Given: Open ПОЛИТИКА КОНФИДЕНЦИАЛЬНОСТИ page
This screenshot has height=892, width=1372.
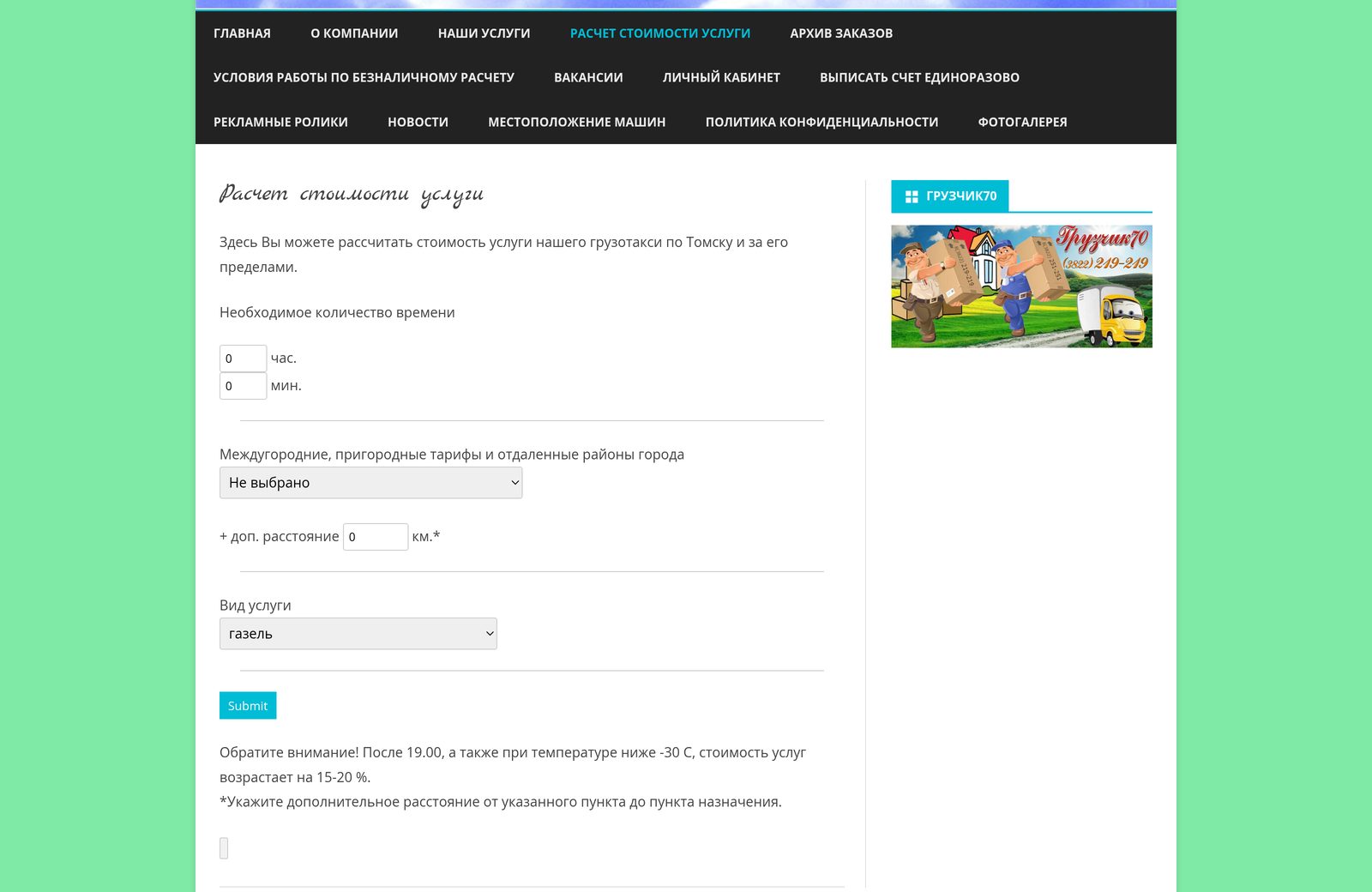Looking at the screenshot, I should (x=821, y=123).
